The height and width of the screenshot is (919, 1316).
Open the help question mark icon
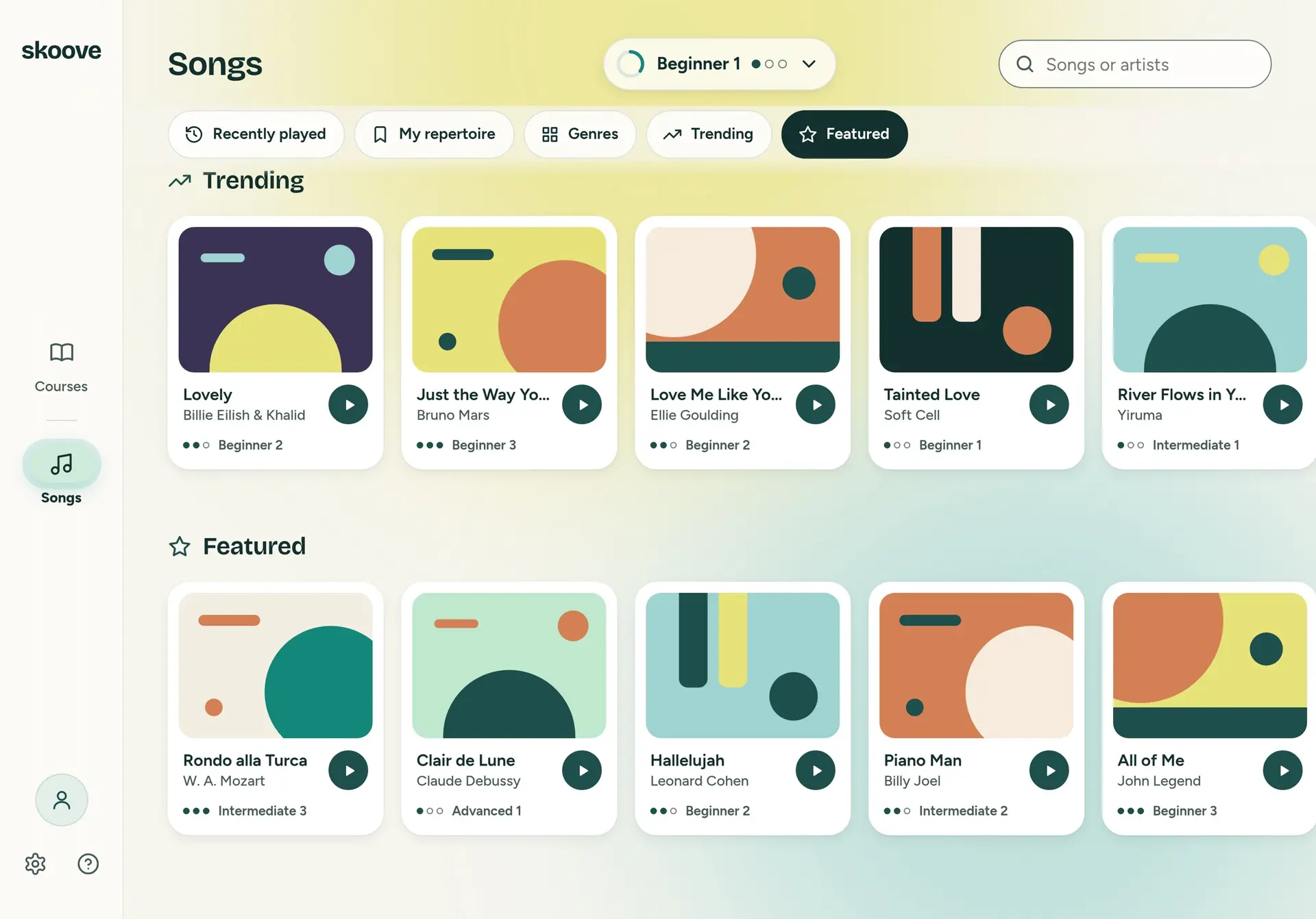point(88,863)
